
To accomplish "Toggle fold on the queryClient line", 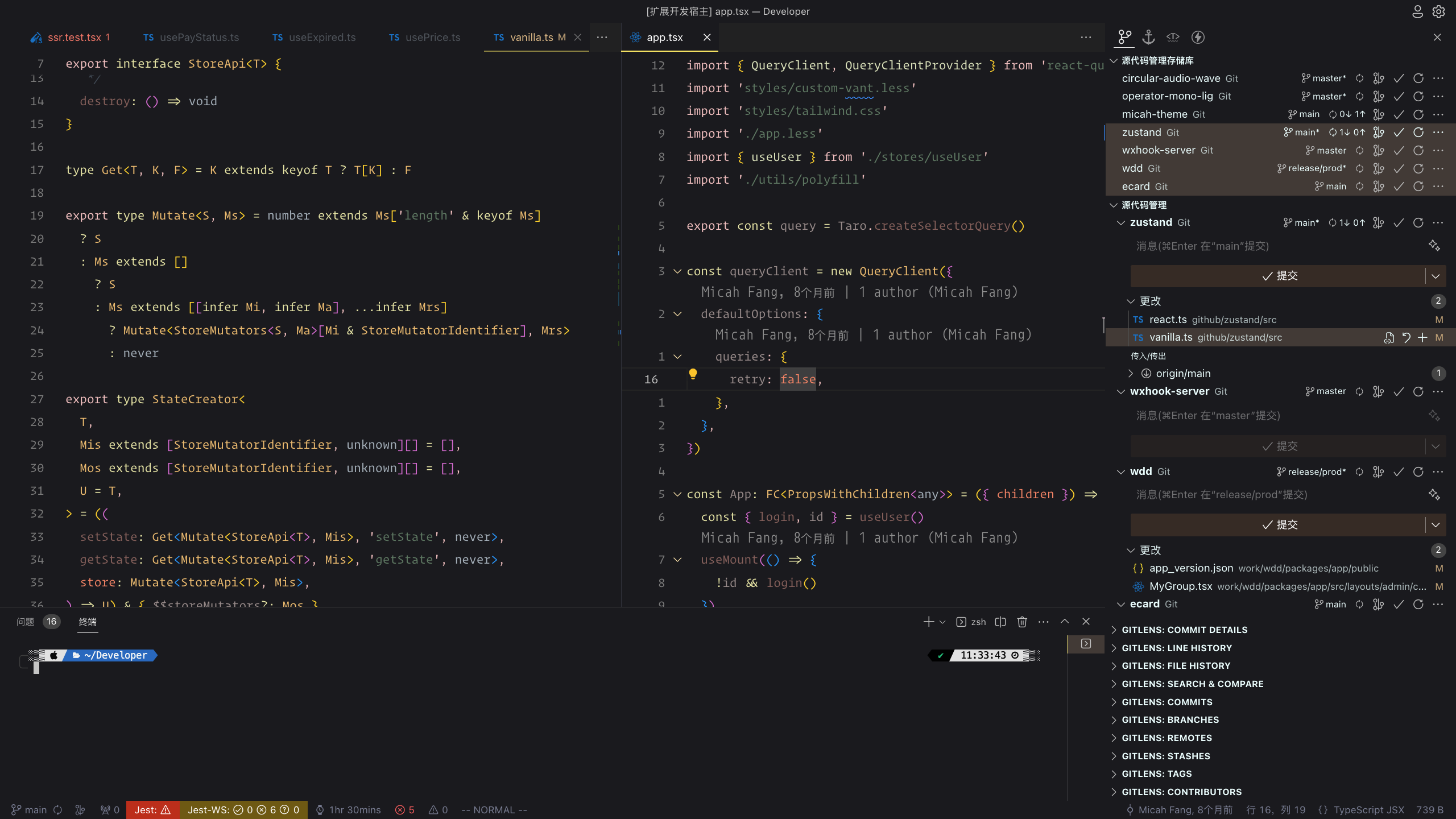I will coord(677,271).
